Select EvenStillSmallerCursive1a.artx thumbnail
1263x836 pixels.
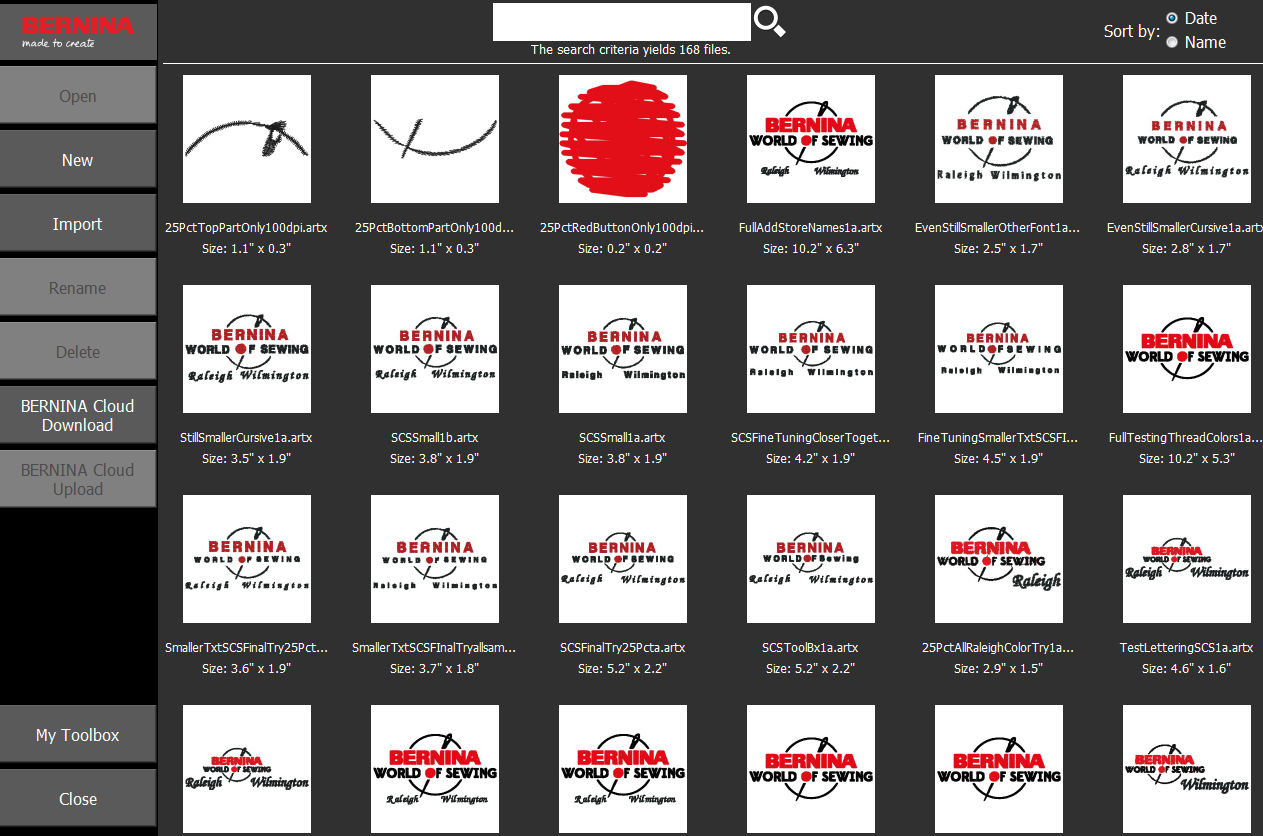tap(1187, 139)
